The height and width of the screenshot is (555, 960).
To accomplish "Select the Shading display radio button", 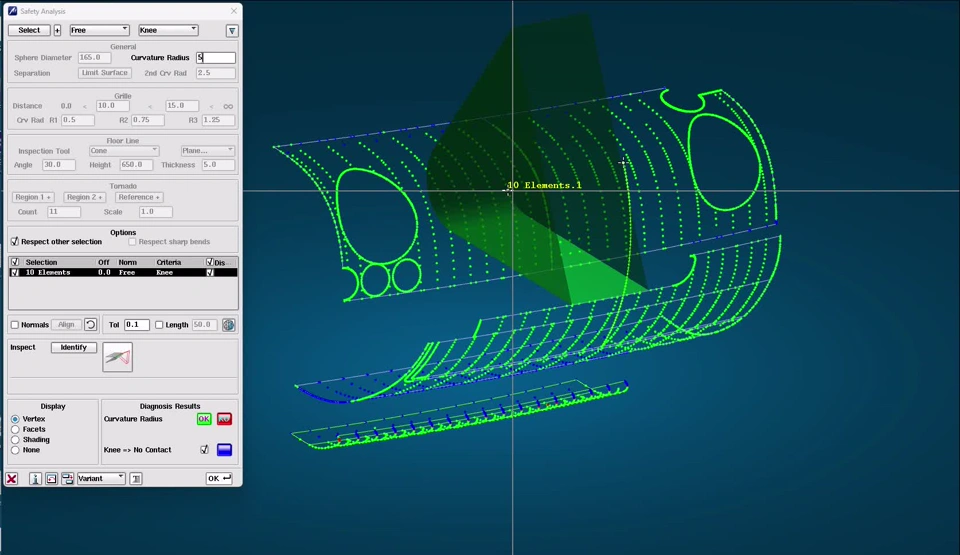I will click(x=15, y=440).
